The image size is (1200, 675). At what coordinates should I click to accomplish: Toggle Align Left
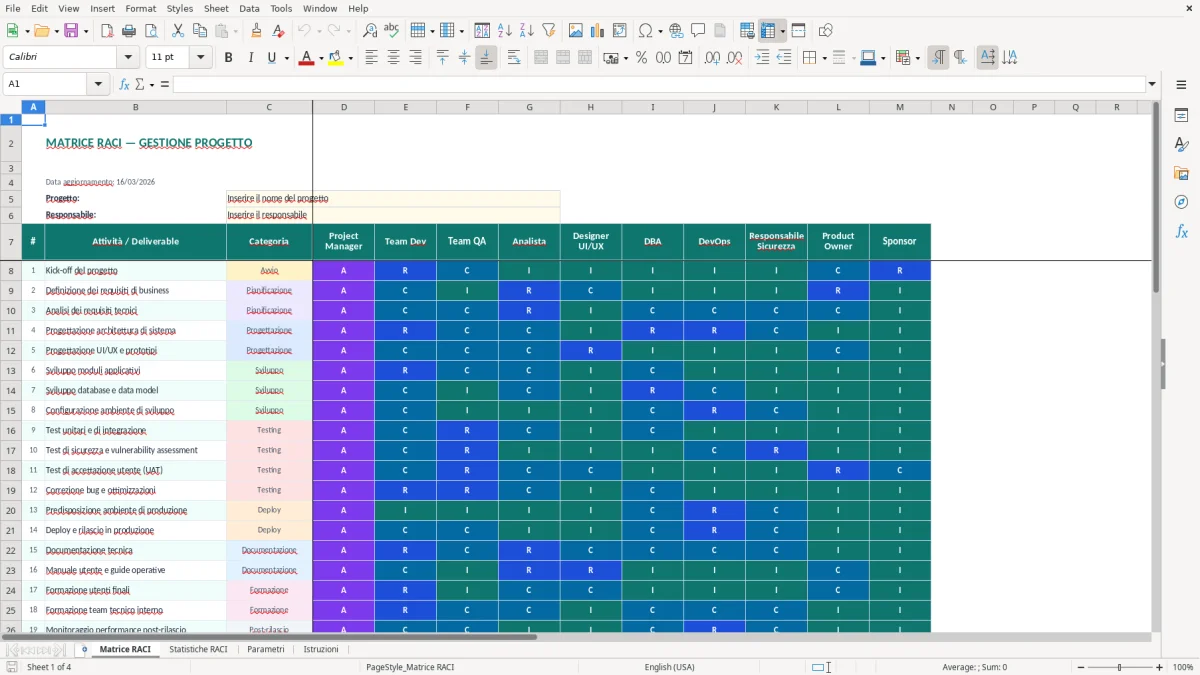coord(371,58)
